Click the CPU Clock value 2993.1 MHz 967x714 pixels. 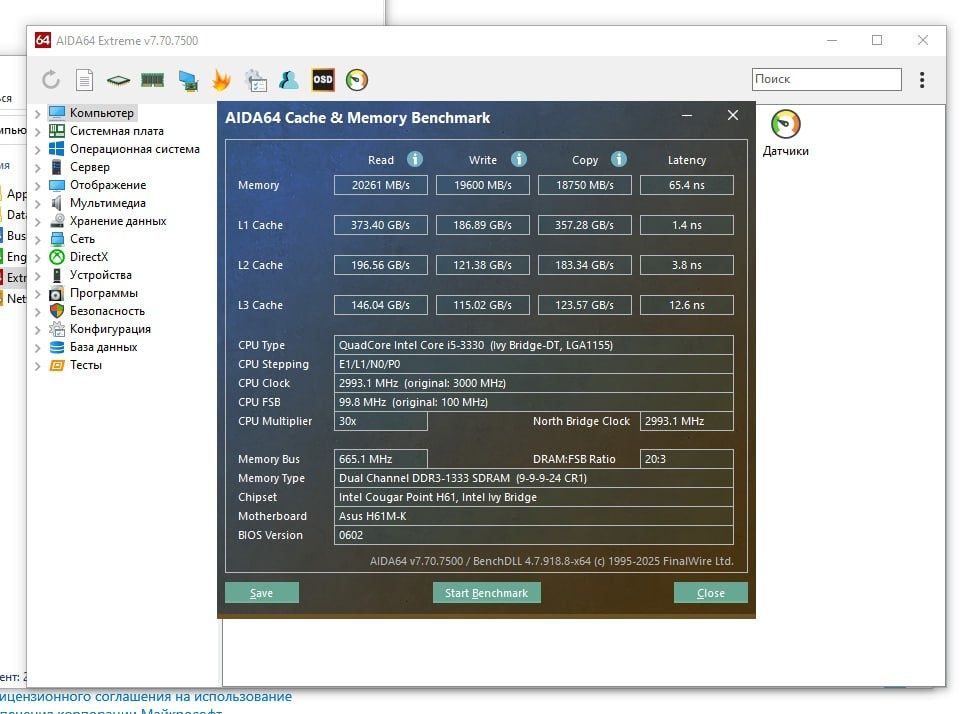pyautogui.click(x=533, y=383)
